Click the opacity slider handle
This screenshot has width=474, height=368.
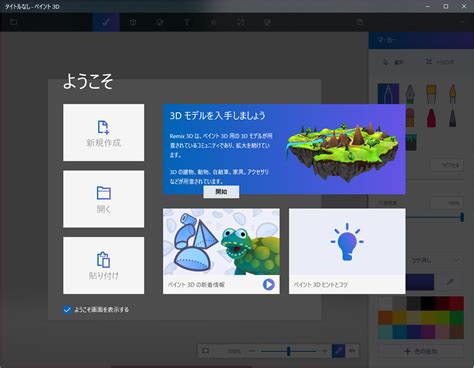click(x=462, y=217)
